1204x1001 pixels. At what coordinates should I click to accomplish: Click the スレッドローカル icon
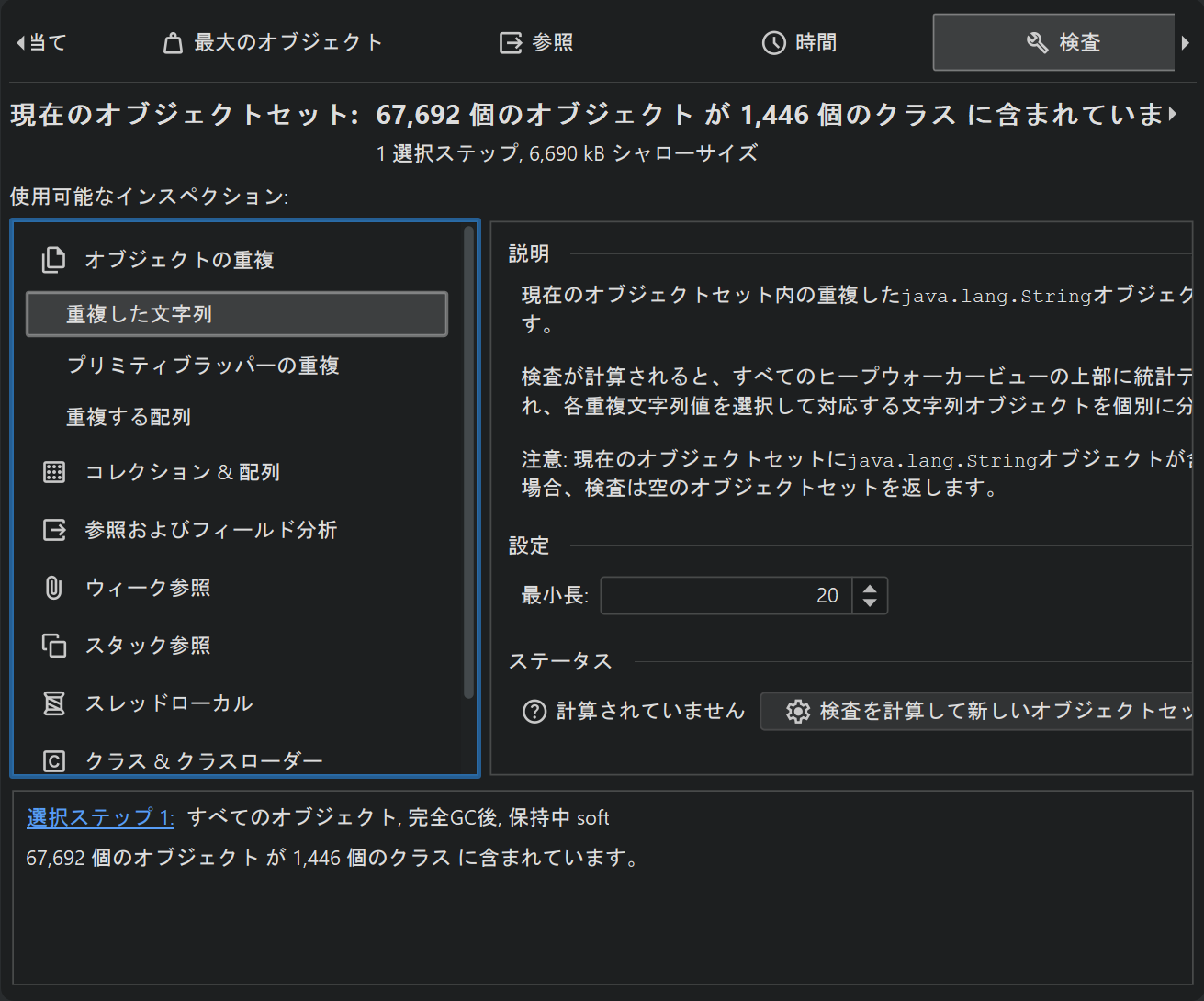54,703
